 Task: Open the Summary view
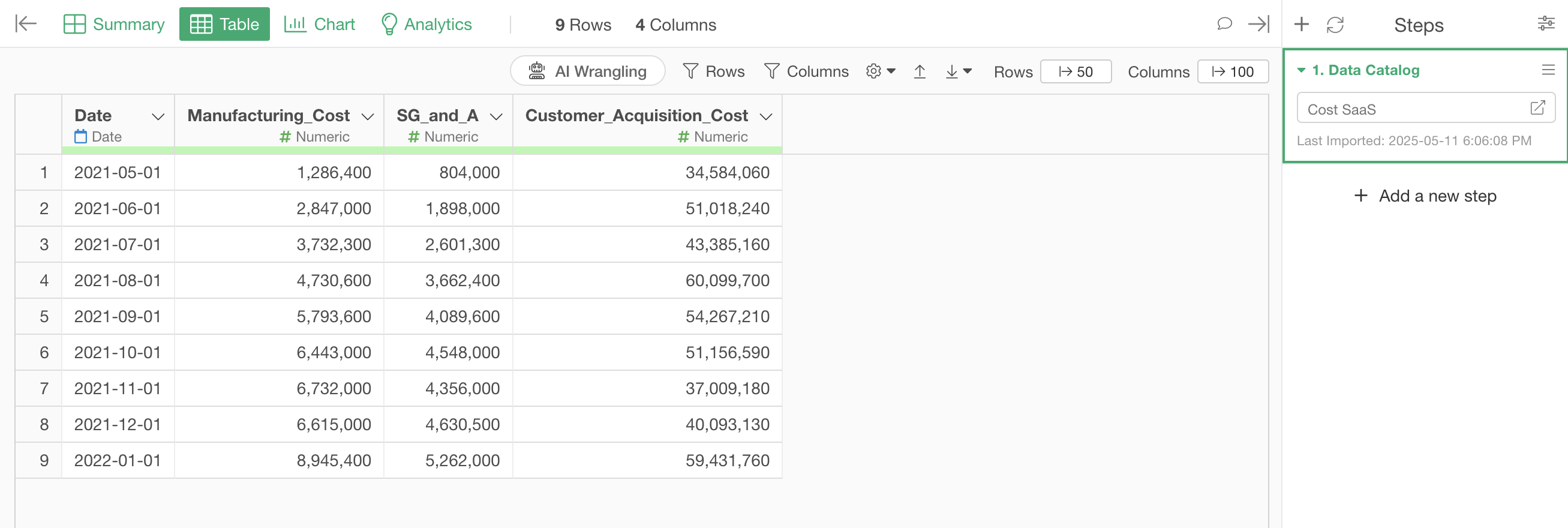coord(114,25)
